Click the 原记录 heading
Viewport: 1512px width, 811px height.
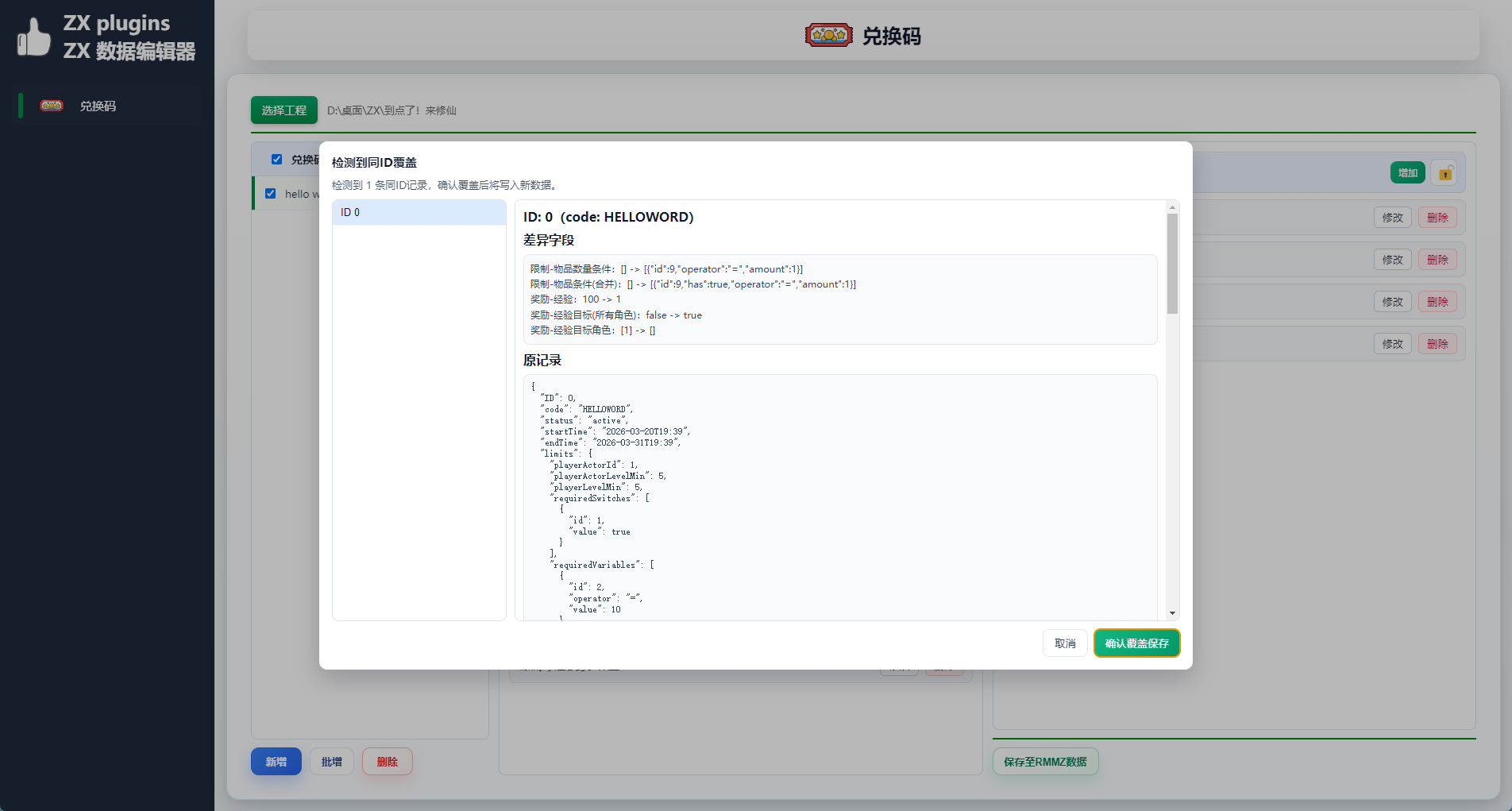point(542,360)
